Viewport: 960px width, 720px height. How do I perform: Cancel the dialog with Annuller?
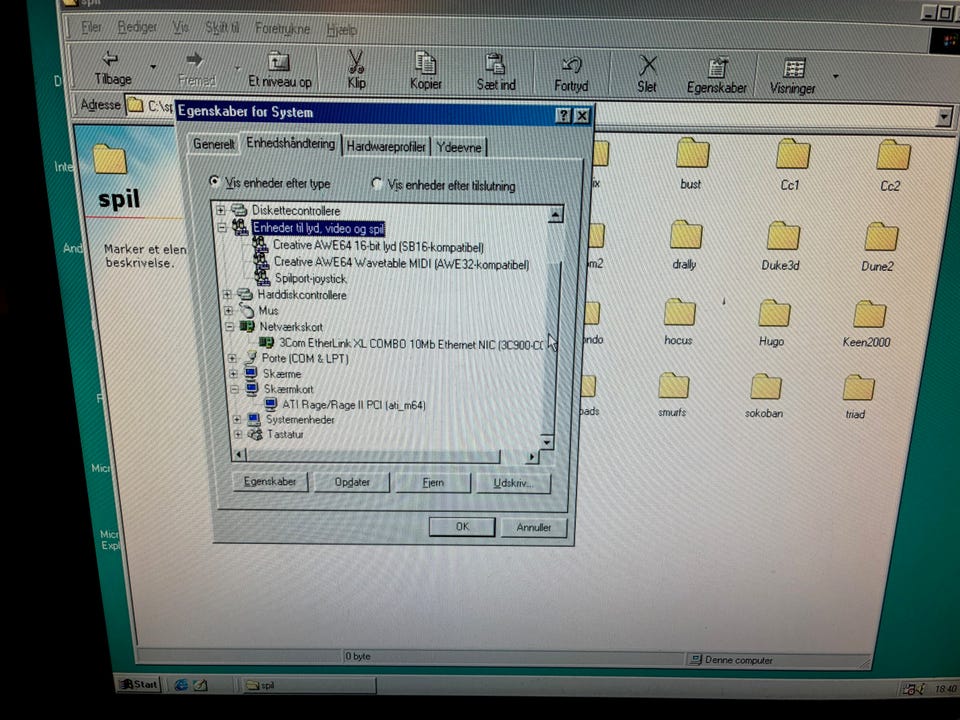click(x=533, y=528)
